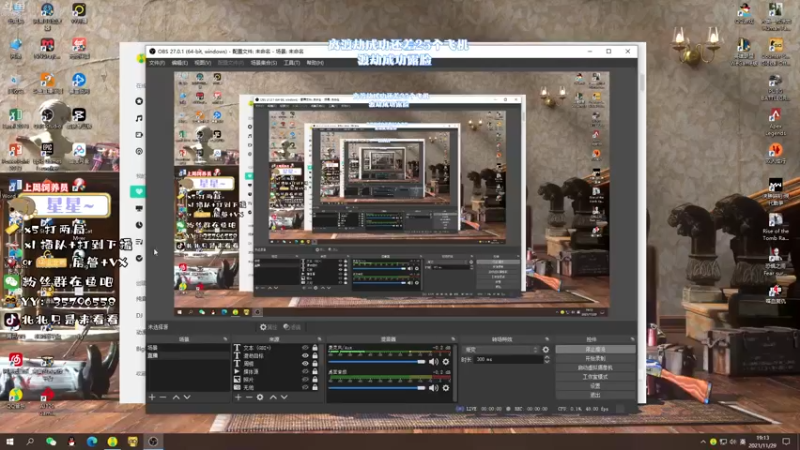Toggle the lock on the 照片 source
This screenshot has height=450, width=800.
tap(315, 380)
